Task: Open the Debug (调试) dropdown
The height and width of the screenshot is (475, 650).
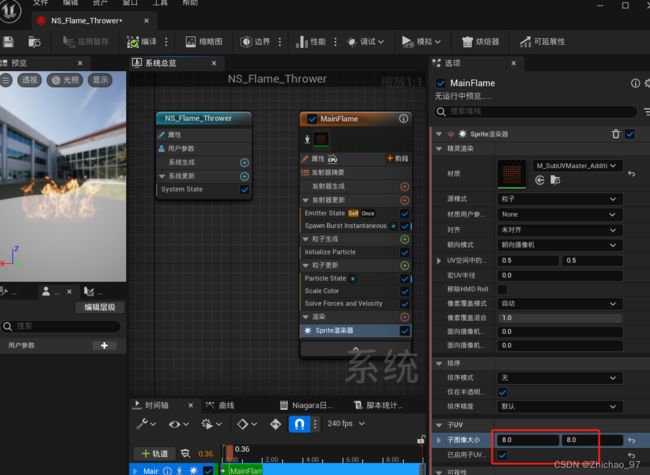Action: click(366, 41)
